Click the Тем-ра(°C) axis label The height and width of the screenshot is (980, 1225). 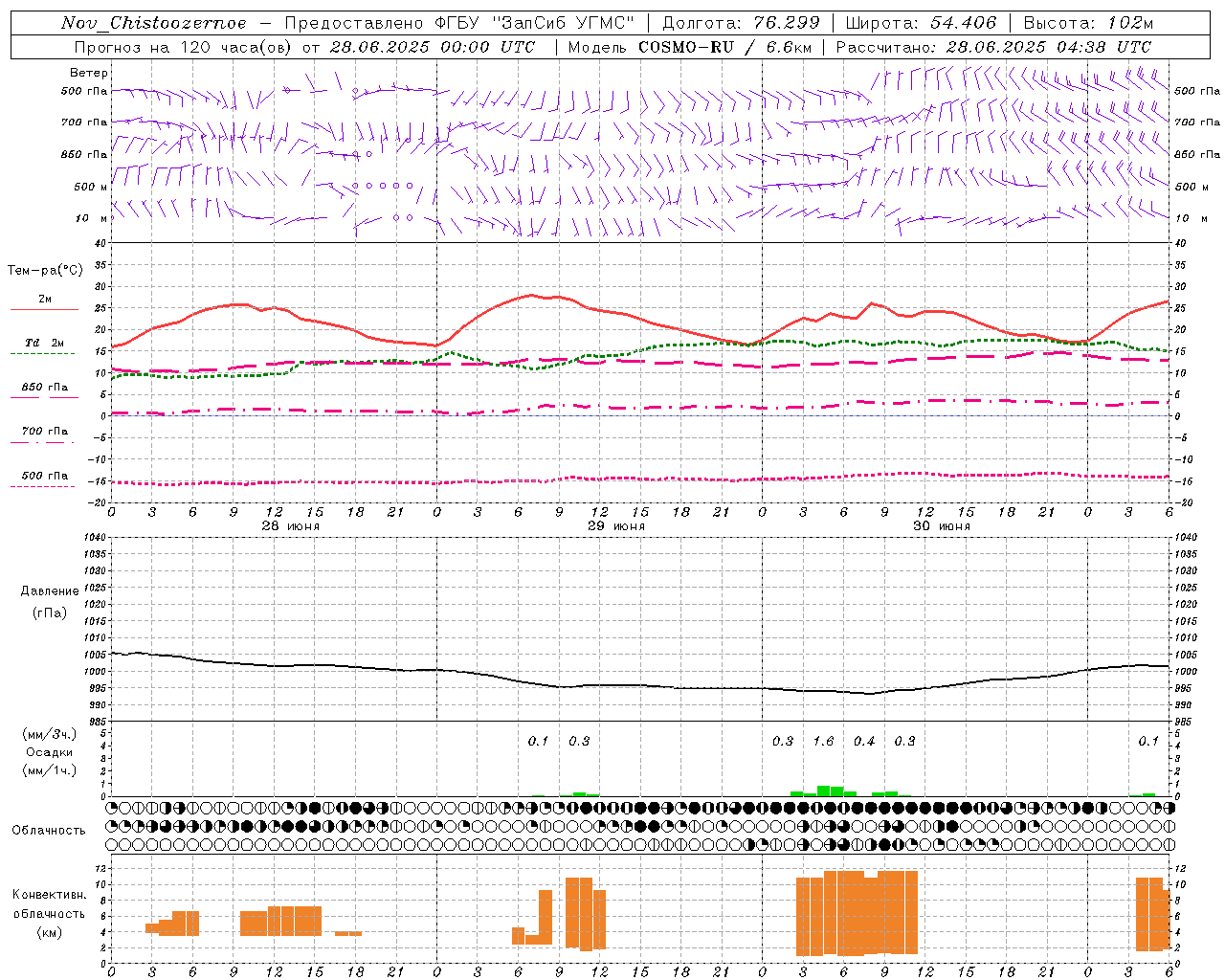[x=45, y=271]
